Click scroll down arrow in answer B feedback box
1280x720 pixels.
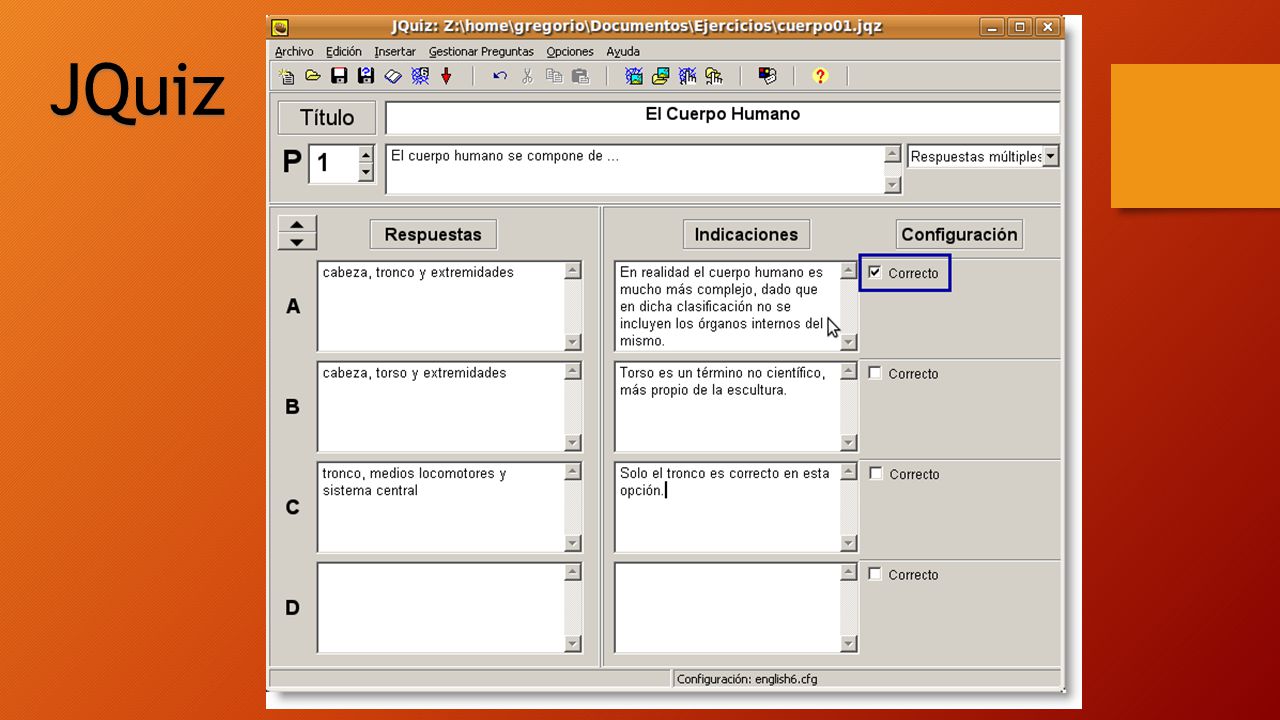tap(849, 443)
